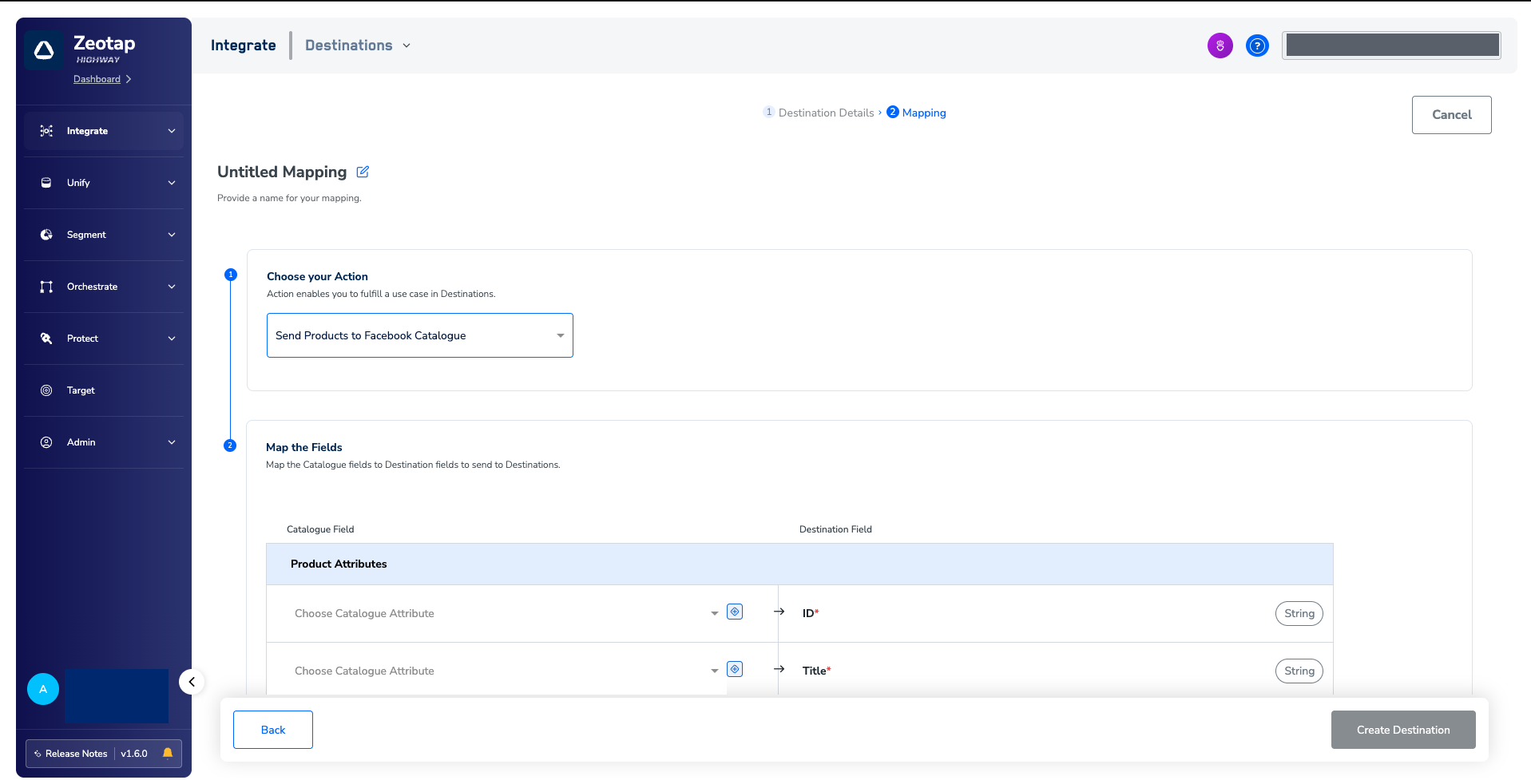Click the enrichment icon in the Title row
The height and width of the screenshot is (784, 1531).
[735, 669]
